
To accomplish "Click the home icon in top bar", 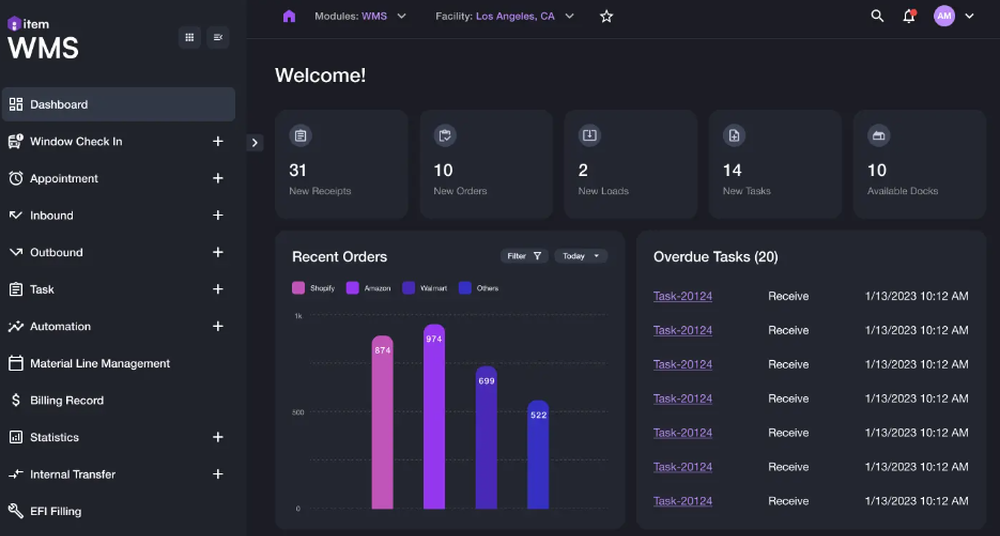I will point(289,16).
